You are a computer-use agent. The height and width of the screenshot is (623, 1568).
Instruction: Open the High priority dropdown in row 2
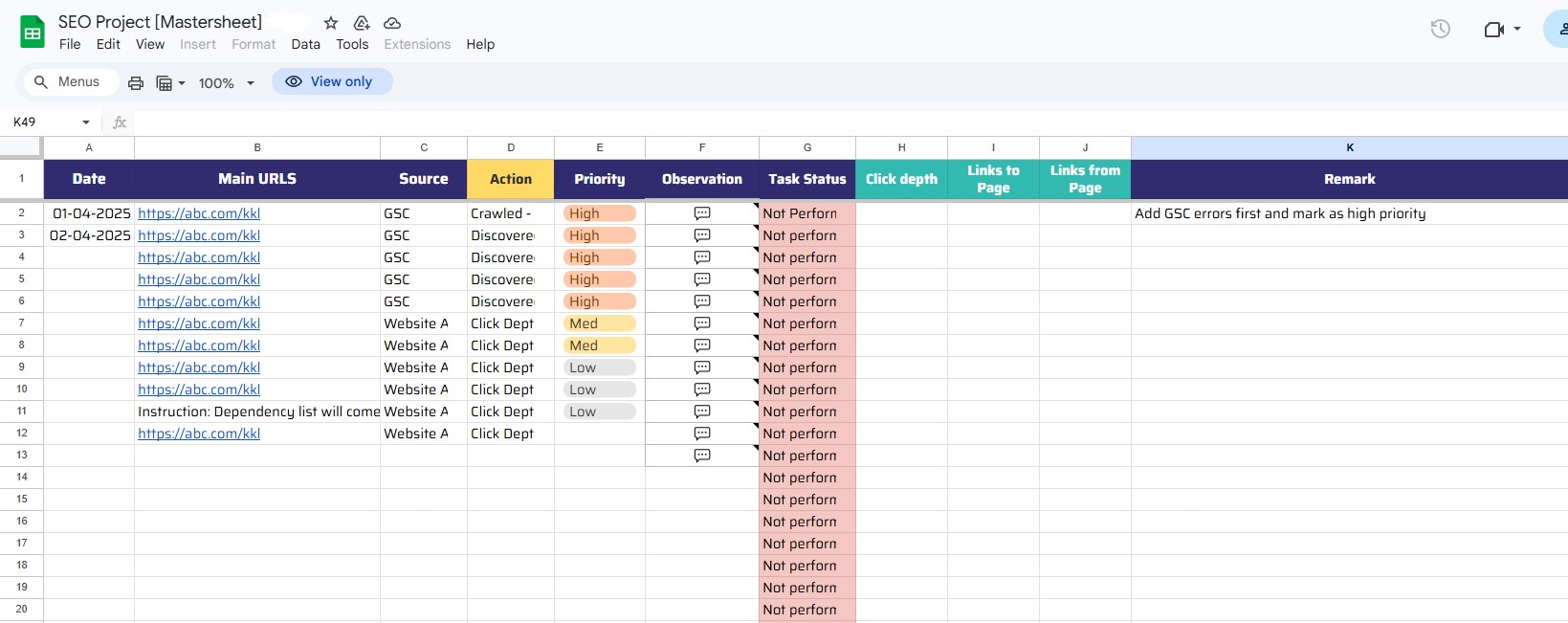coord(600,213)
